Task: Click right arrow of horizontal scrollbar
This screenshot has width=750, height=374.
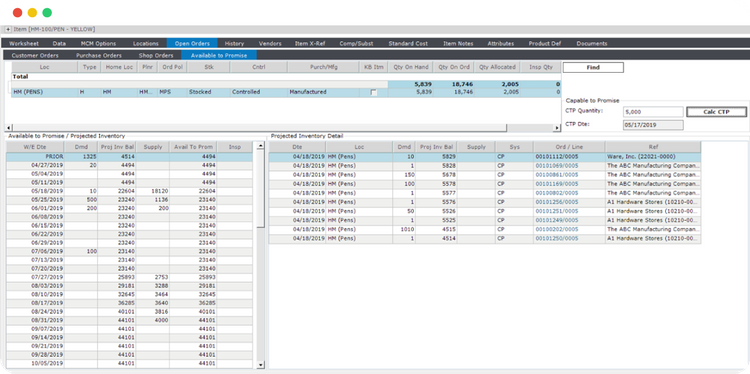Action: pyautogui.click(x=557, y=128)
